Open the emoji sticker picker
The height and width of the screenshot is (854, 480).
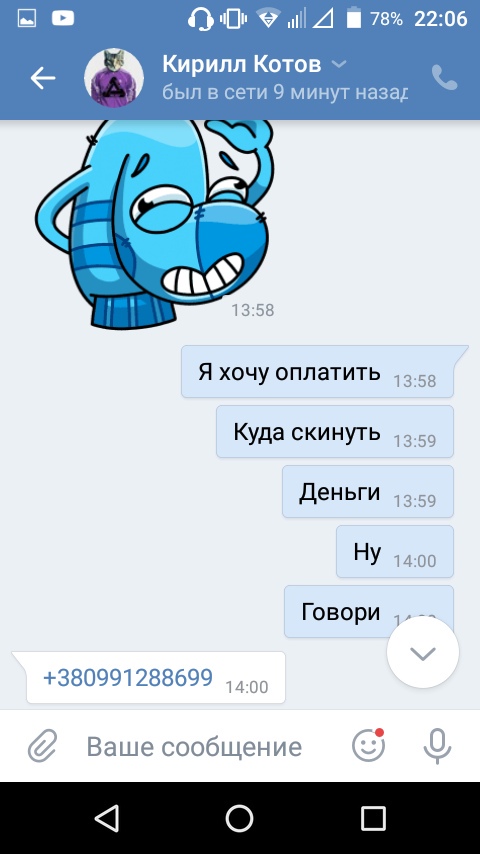click(369, 745)
